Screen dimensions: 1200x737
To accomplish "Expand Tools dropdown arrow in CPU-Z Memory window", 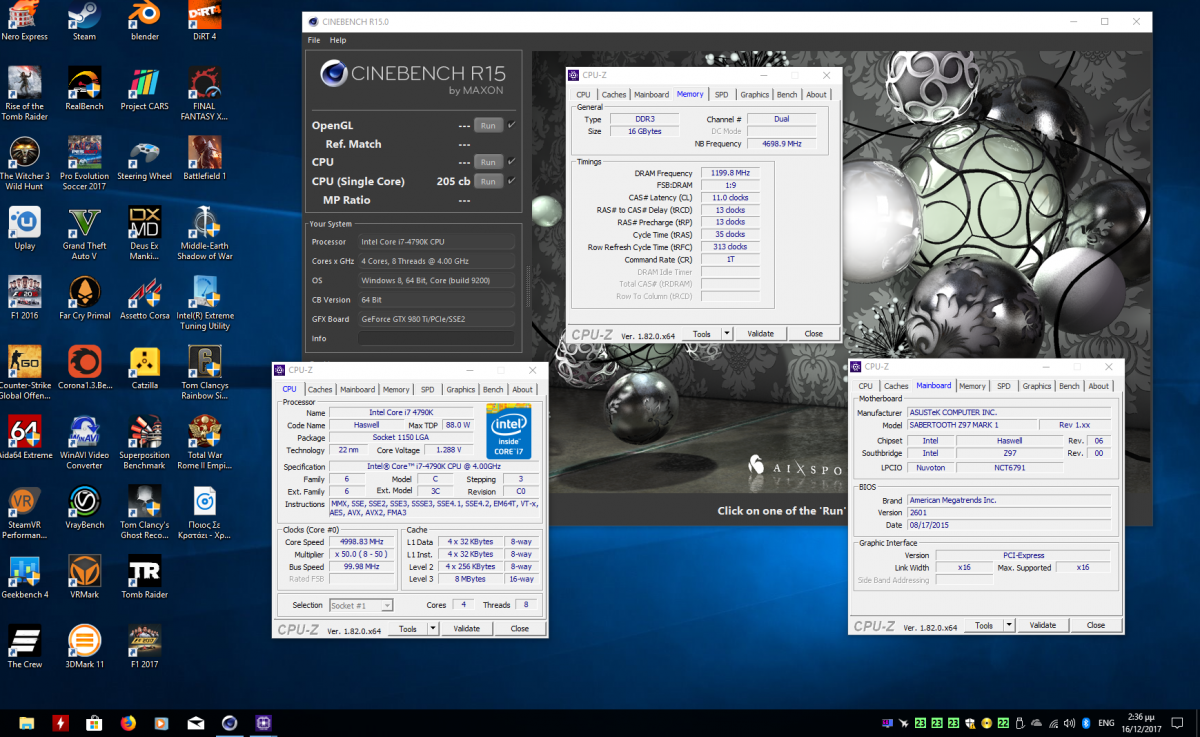I will click(727, 333).
